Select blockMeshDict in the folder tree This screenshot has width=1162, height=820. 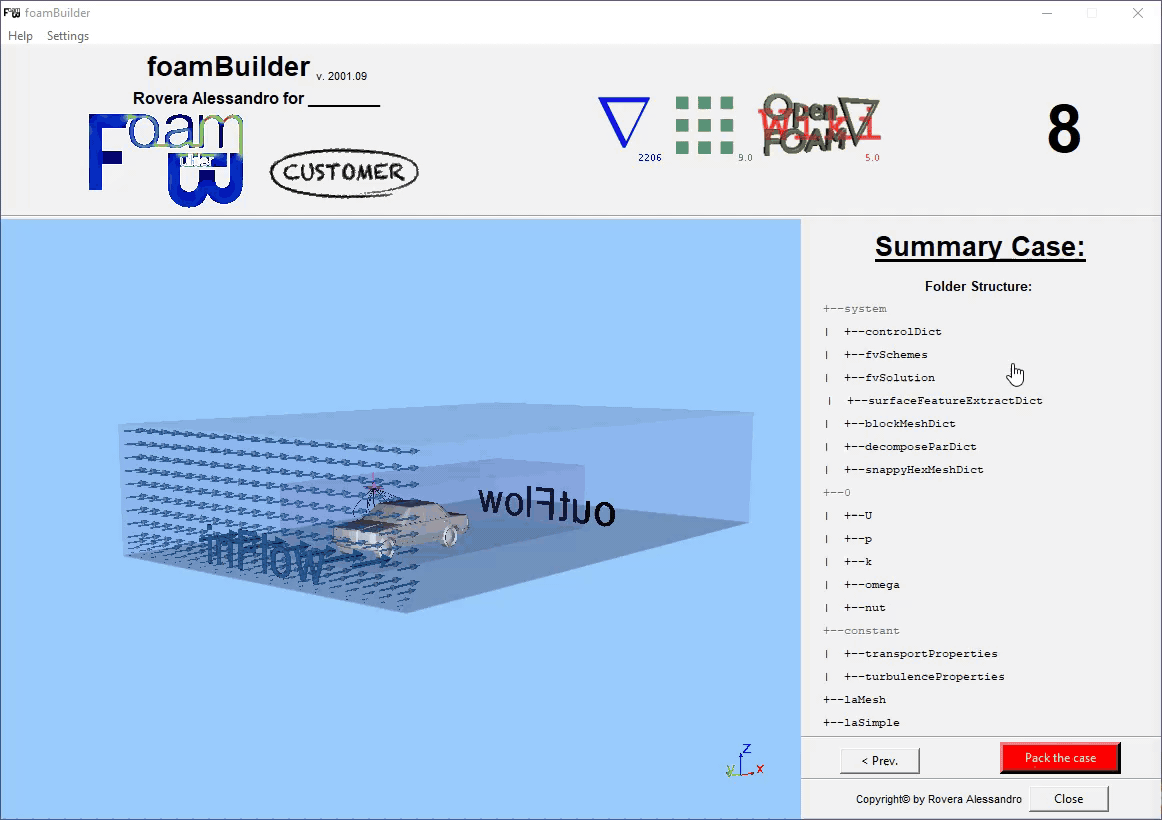900,424
